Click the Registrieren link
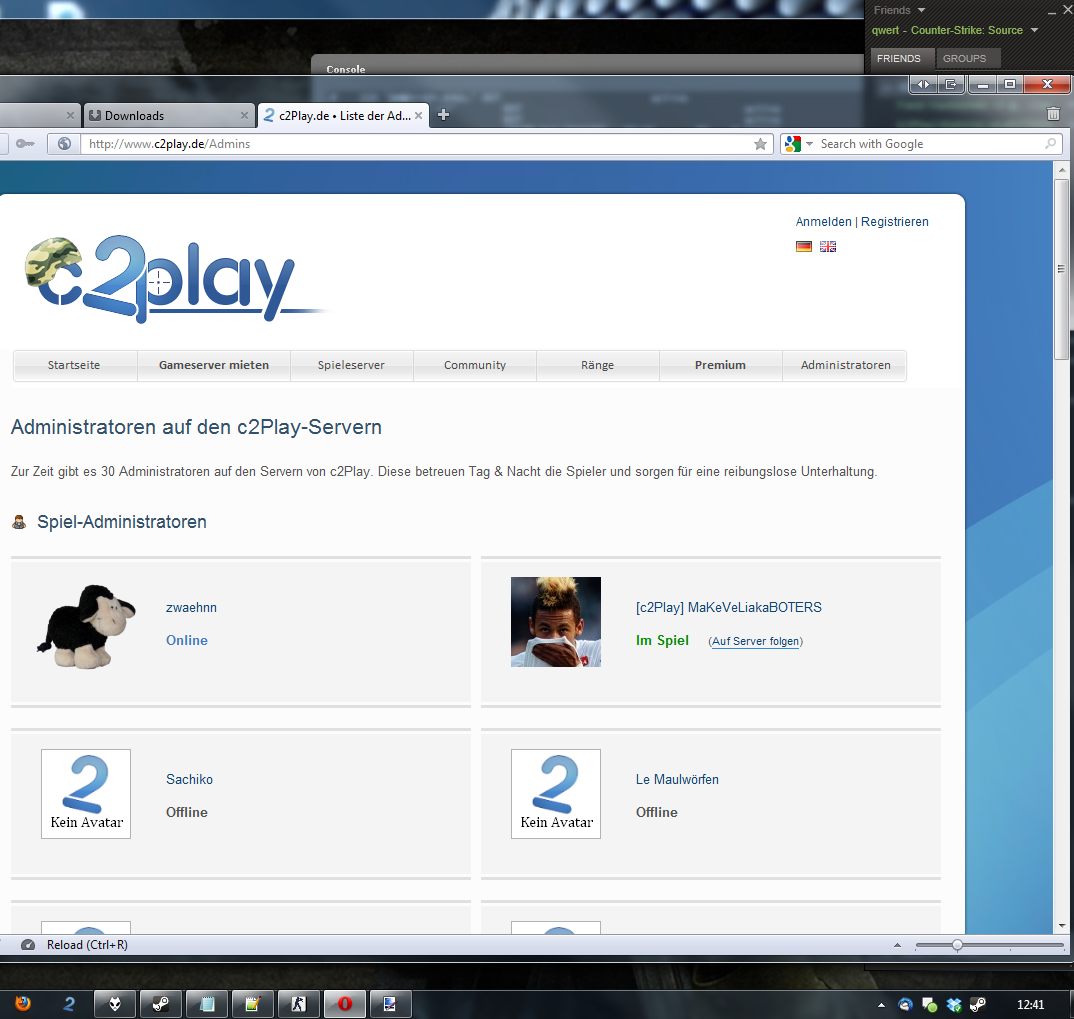Viewport: 1074px width, 1019px height. [895, 222]
